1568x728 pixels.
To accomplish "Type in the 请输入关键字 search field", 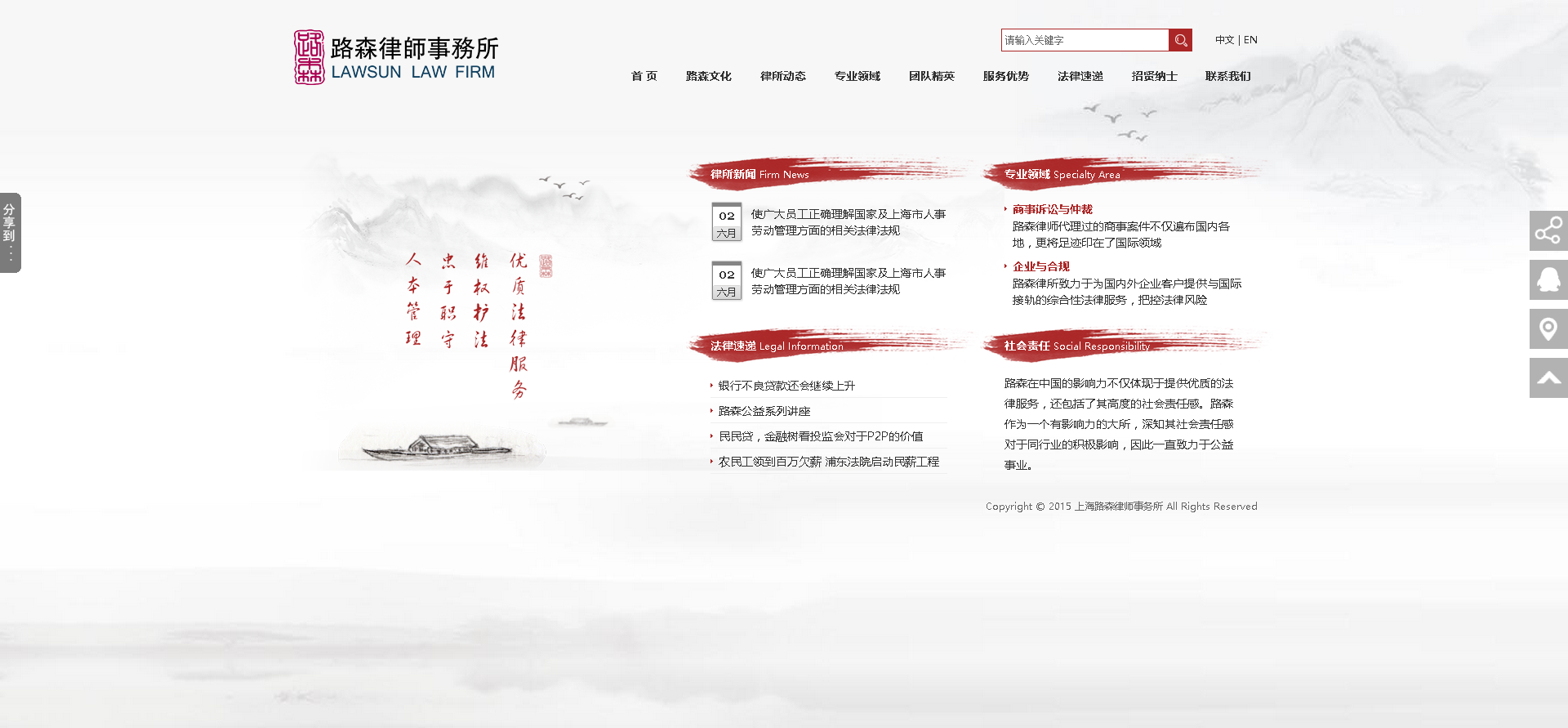I will click(x=1084, y=40).
